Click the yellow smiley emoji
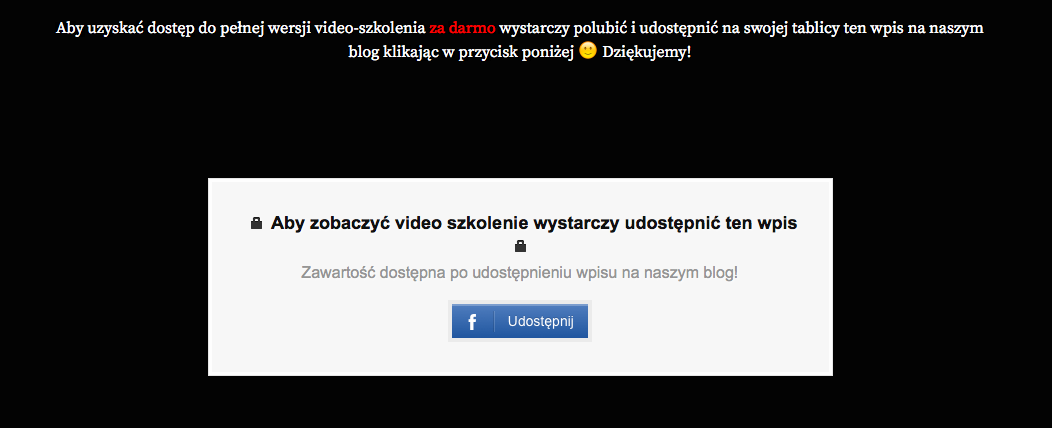Viewport: 1052px width, 428px height. pyautogui.click(x=588, y=51)
